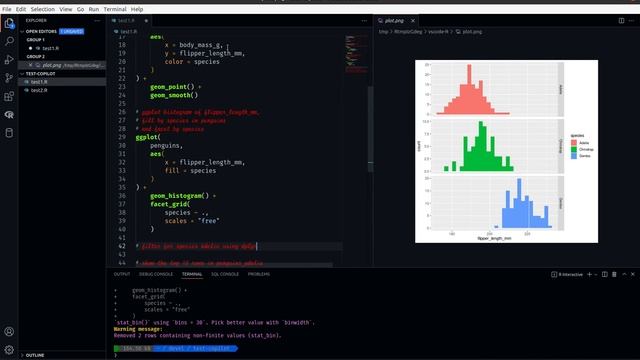640x360 pixels.
Task: Open more actions for plot.png editor group
Action: tap(631, 20)
